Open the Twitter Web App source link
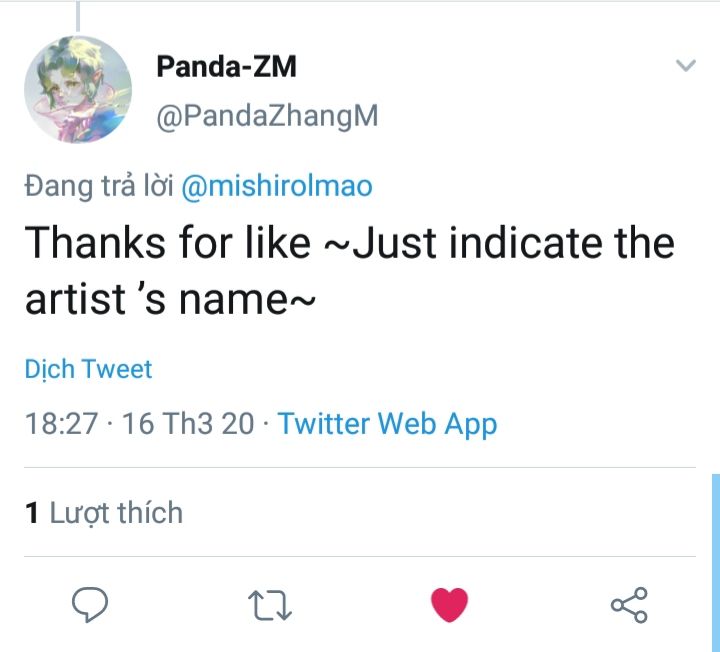The width and height of the screenshot is (720, 652). [x=387, y=423]
